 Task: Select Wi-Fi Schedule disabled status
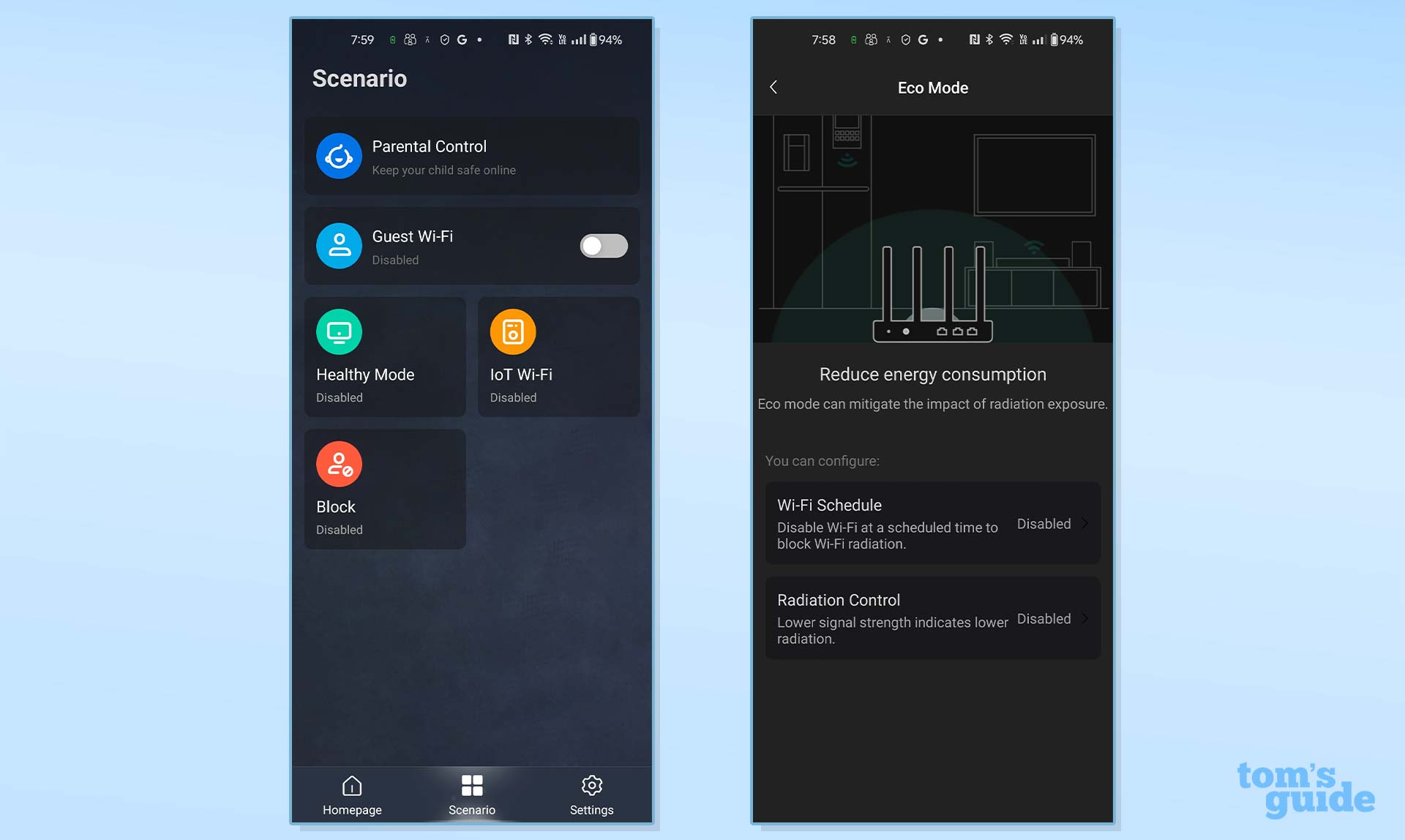[1043, 523]
